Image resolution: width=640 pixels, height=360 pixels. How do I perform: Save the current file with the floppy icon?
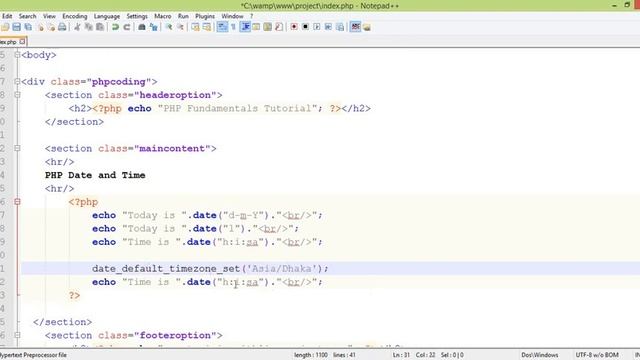click(16, 27)
